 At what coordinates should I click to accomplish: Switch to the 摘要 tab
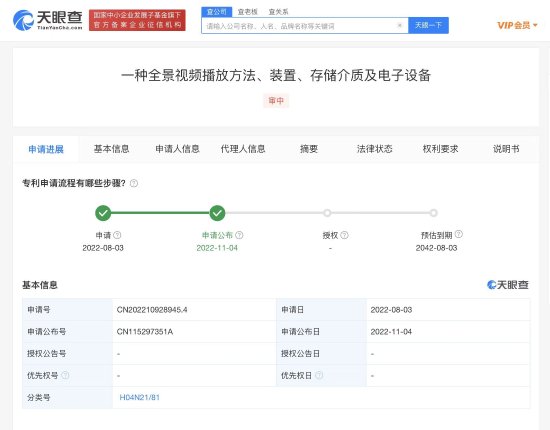point(309,149)
